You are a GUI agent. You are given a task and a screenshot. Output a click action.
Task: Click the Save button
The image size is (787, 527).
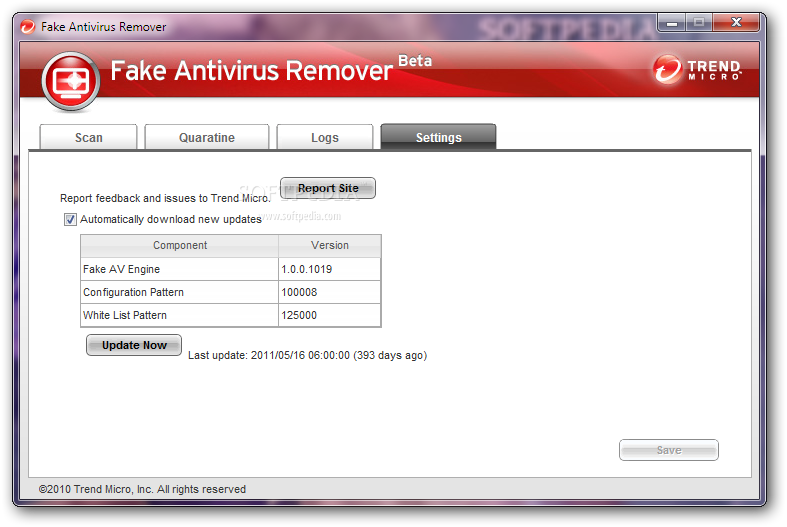(669, 450)
